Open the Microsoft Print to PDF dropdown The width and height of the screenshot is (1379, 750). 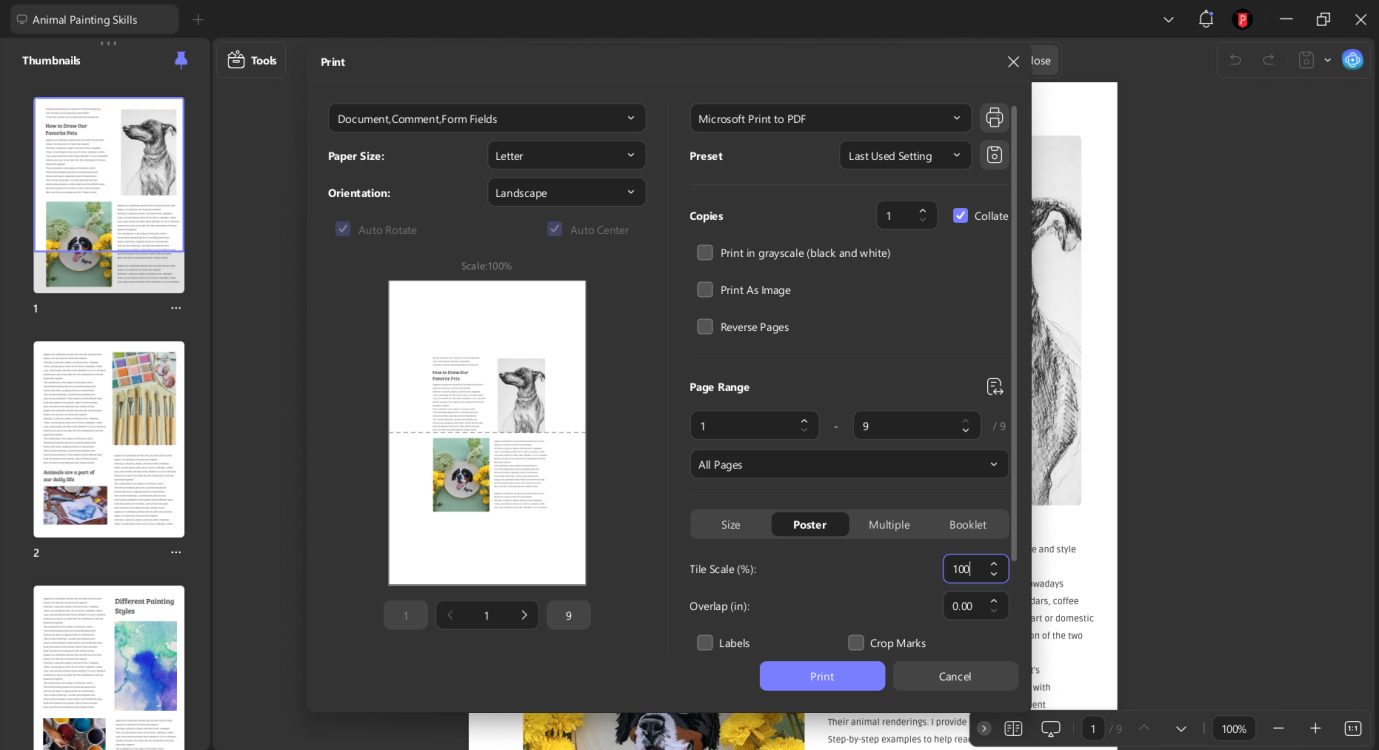click(829, 119)
